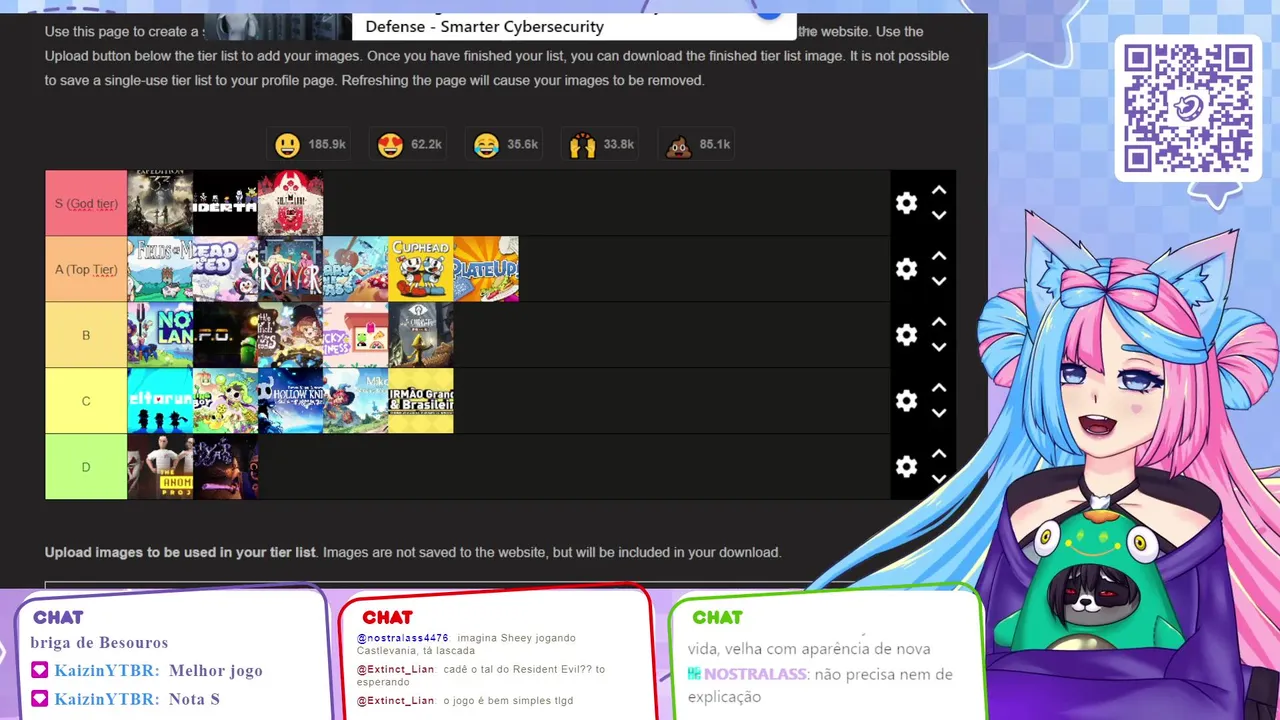Open settings gear for C tier row

coord(906,401)
